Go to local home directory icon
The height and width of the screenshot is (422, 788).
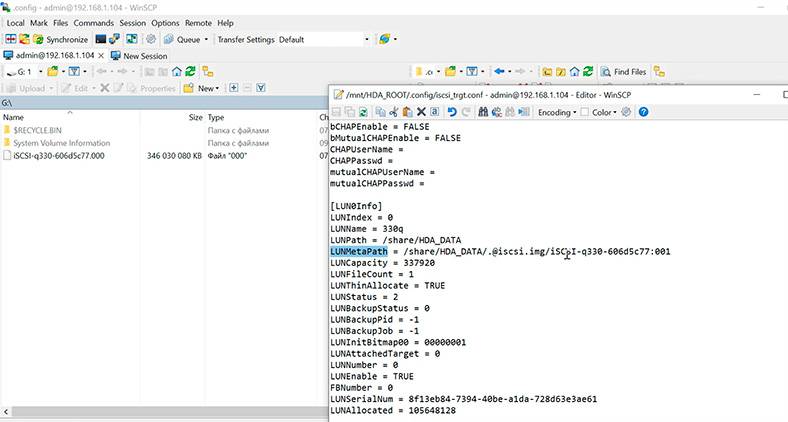tap(176, 71)
